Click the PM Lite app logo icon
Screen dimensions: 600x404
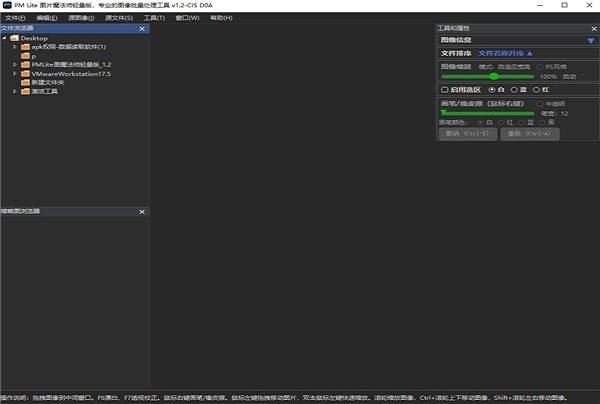(7, 5)
